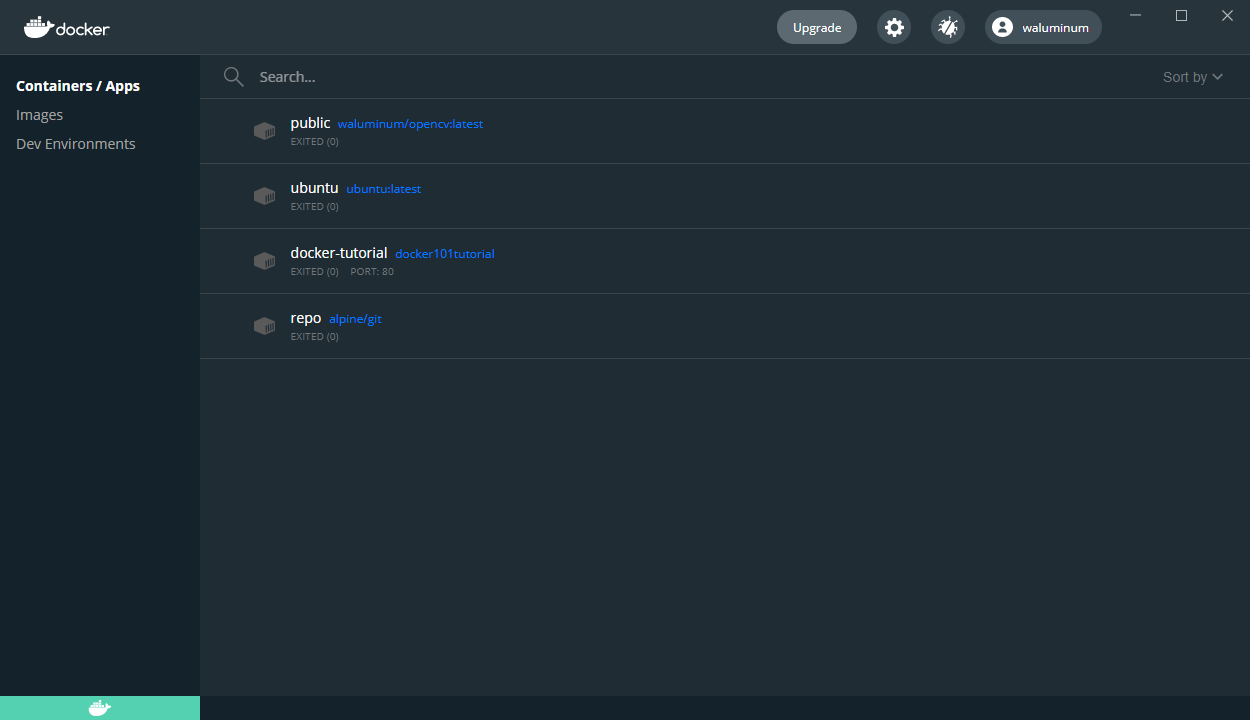
Task: Click the container icon for ubuntu
Action: (x=264, y=196)
